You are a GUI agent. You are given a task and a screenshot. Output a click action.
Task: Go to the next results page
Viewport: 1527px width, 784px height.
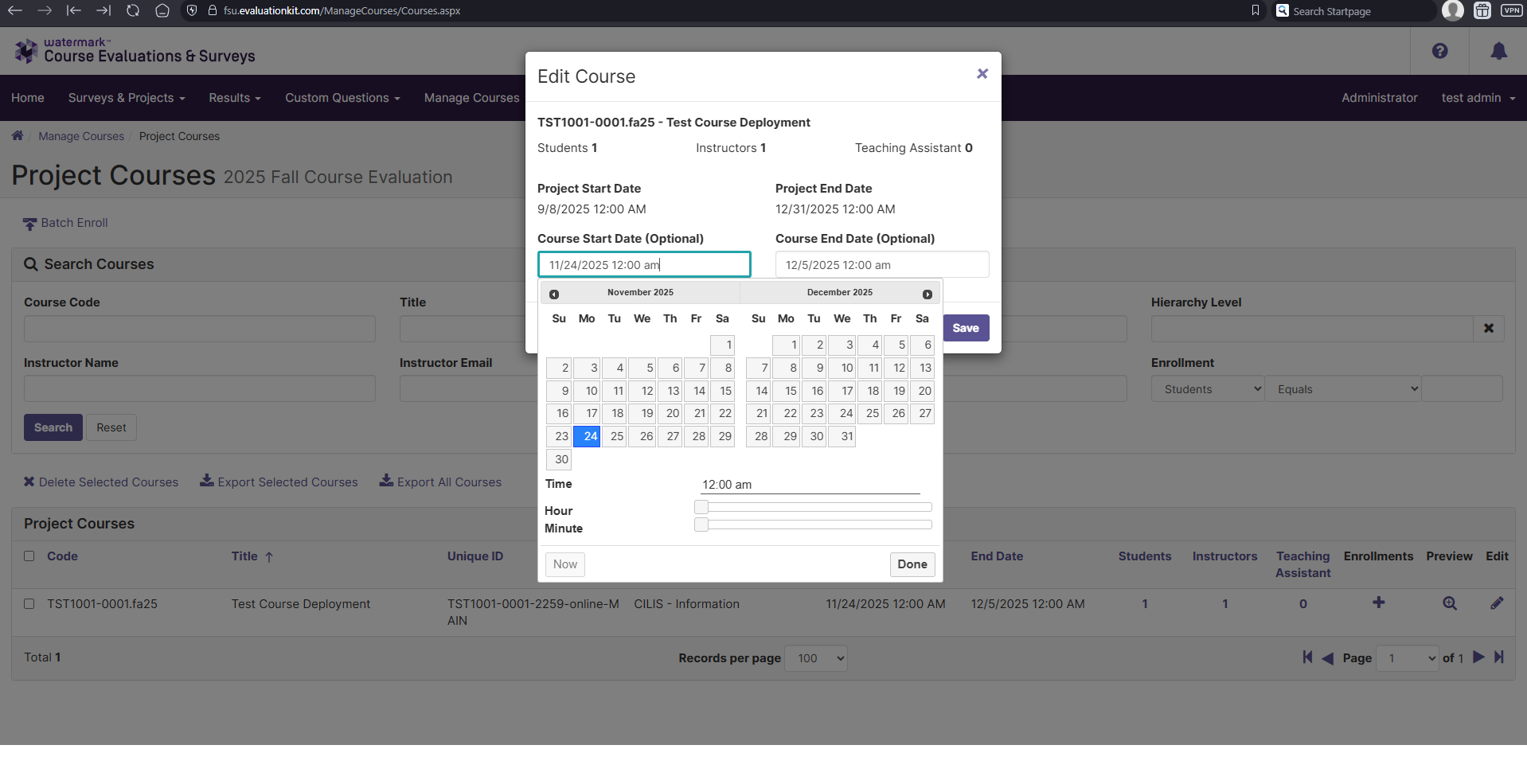tap(1478, 657)
